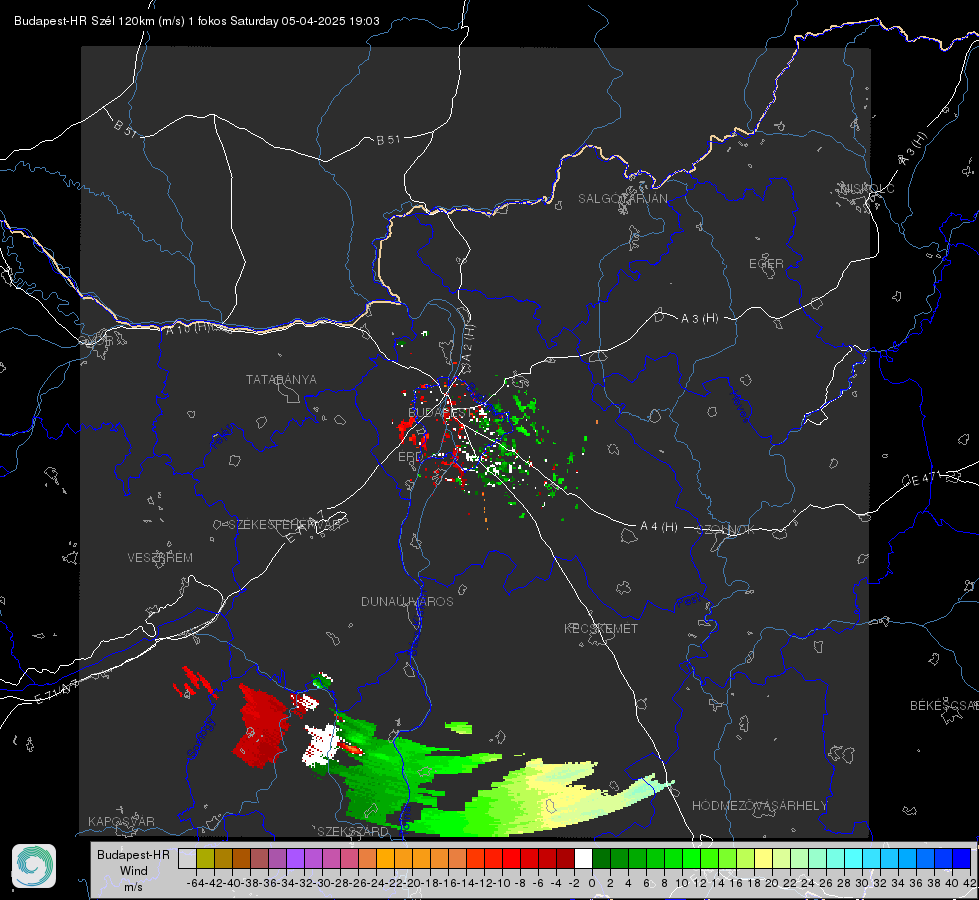979x900 pixels.
Task: Click the TATABANYA city label
Action: point(281,379)
